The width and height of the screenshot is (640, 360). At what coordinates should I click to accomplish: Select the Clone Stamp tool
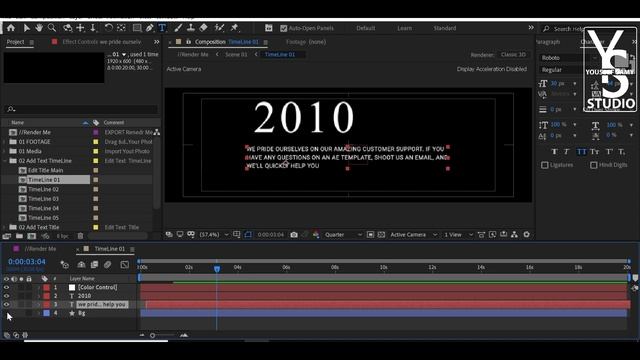click(191, 28)
